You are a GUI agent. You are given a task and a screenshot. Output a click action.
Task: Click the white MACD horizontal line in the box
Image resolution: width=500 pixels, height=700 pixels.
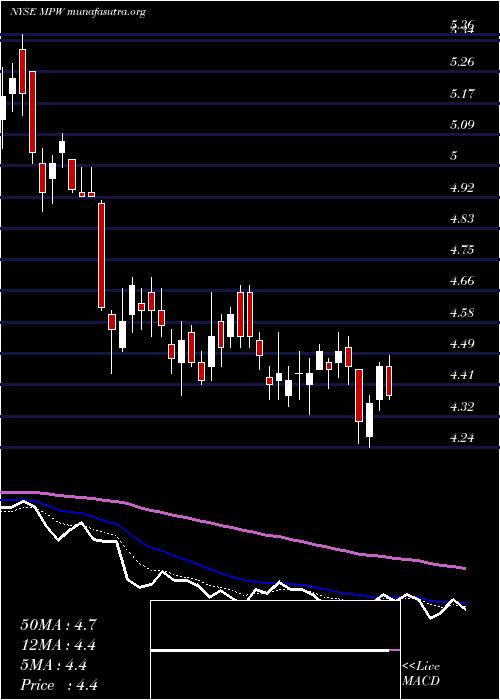(x=270, y=651)
